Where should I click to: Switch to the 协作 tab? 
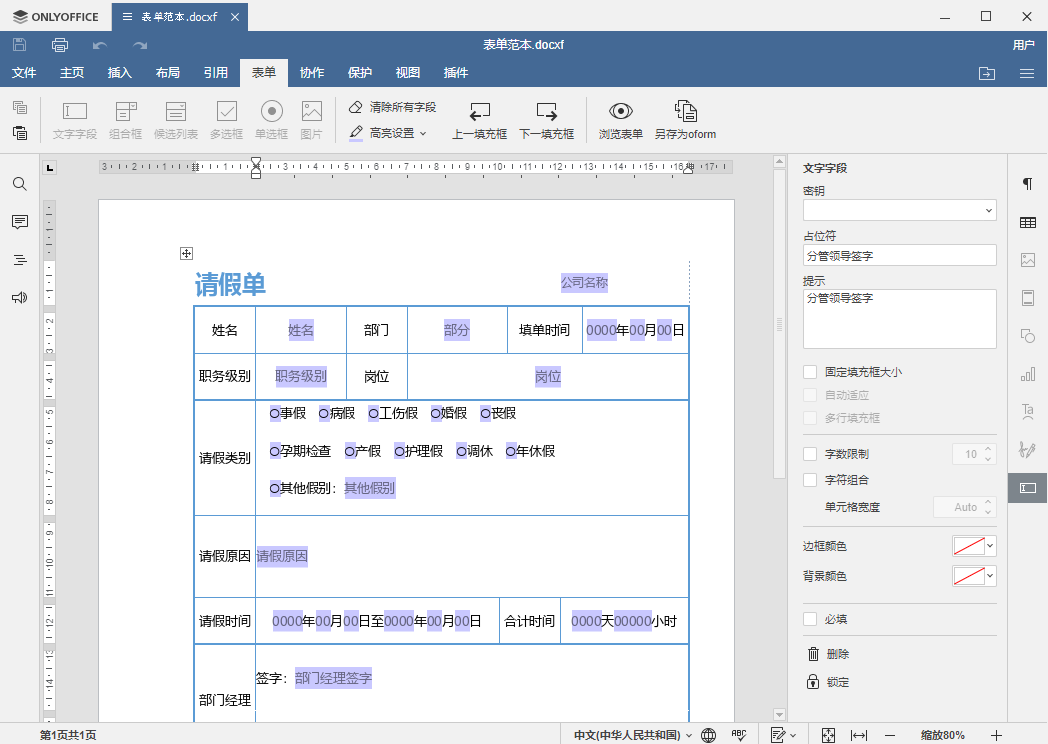[311, 72]
